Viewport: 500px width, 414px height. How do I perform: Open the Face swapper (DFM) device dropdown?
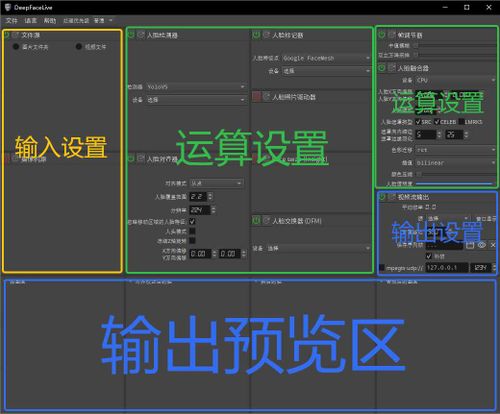(318, 248)
